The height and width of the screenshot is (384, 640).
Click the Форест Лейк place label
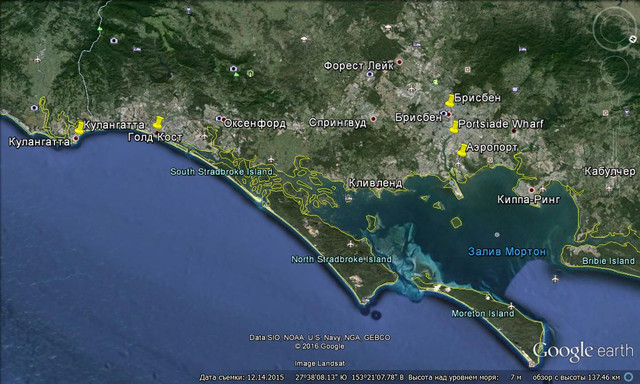(359, 66)
